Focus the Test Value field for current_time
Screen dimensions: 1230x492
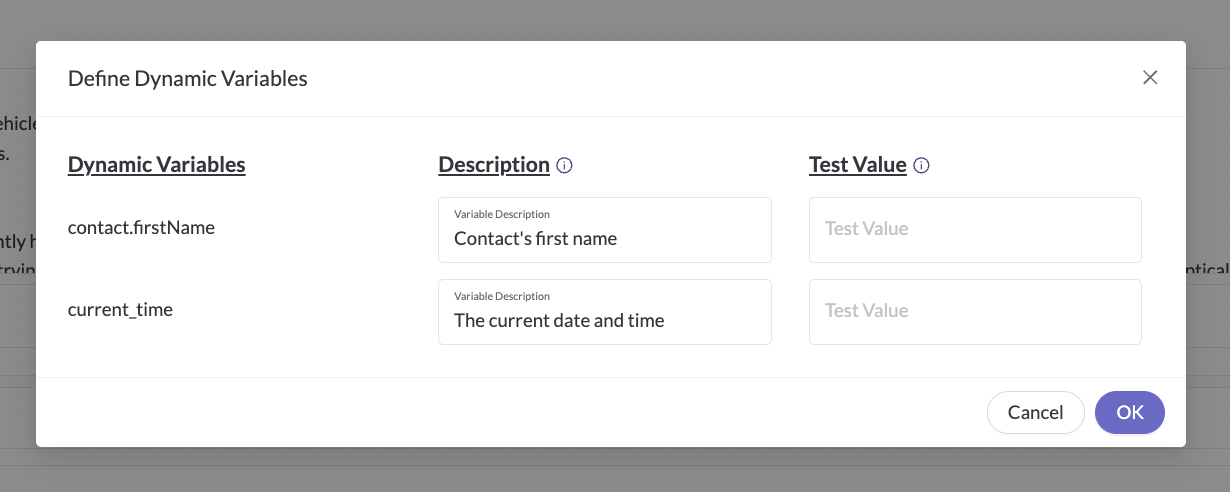(975, 312)
